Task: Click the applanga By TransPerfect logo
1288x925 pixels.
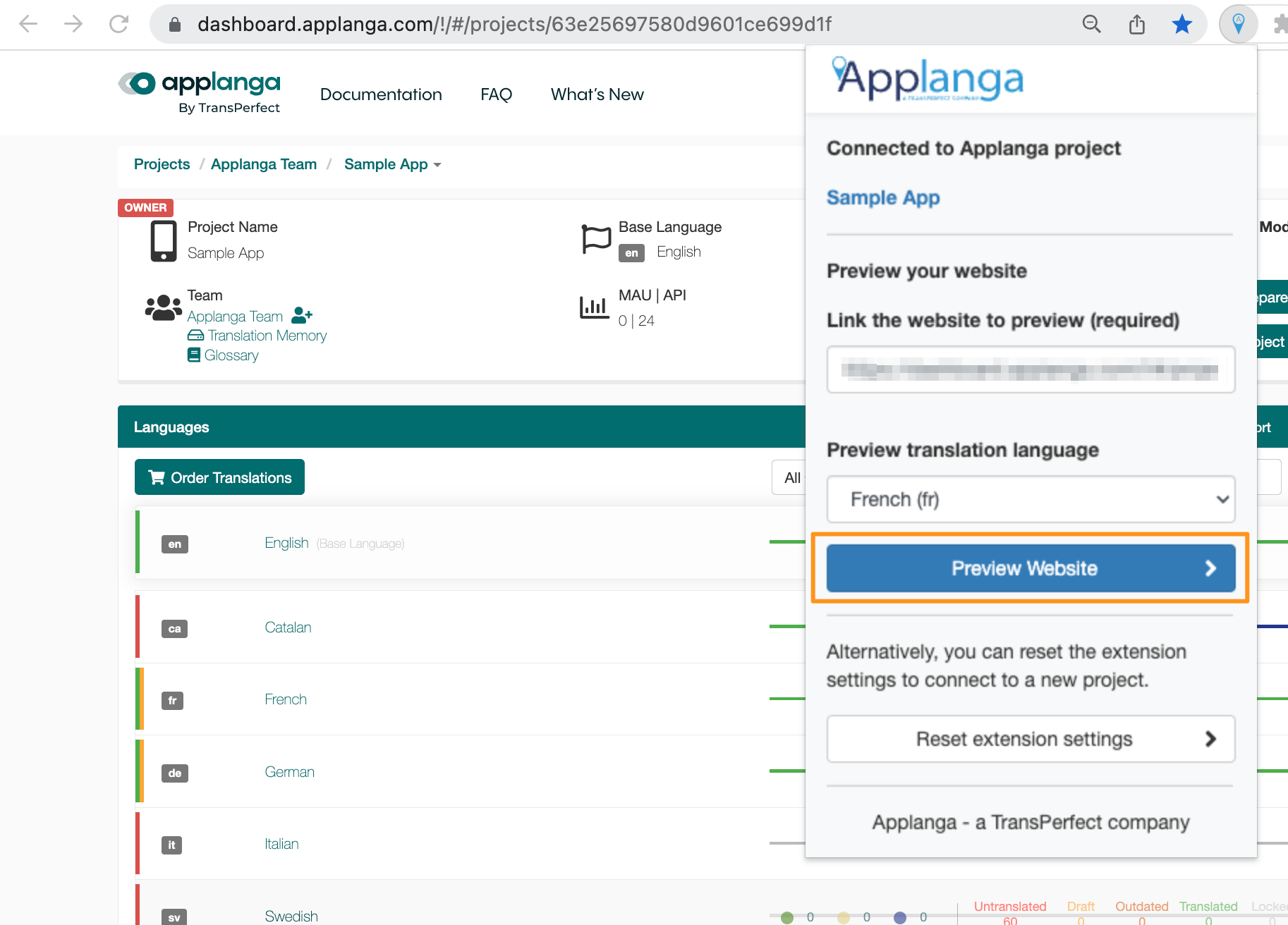Action: tap(200, 92)
